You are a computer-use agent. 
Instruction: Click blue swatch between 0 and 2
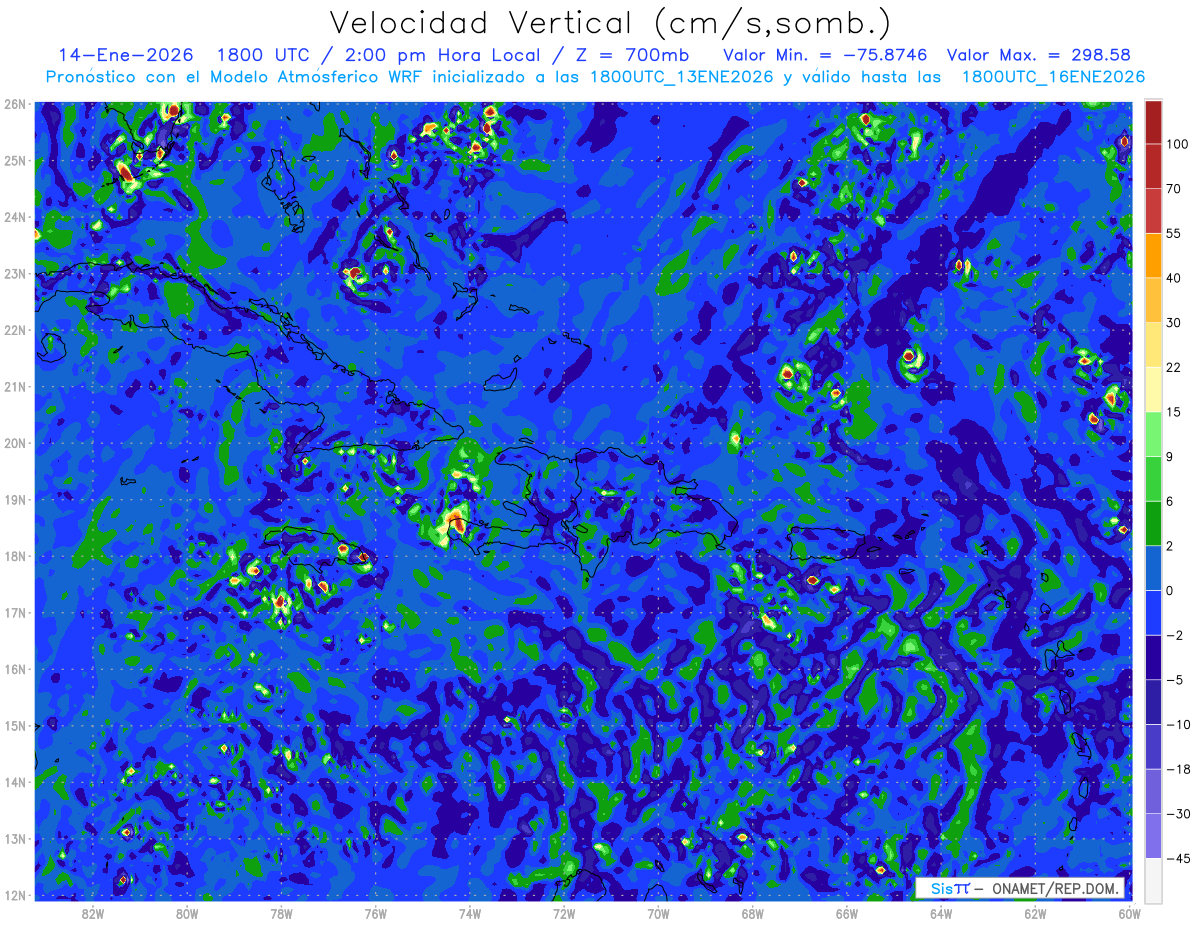tap(1152, 568)
